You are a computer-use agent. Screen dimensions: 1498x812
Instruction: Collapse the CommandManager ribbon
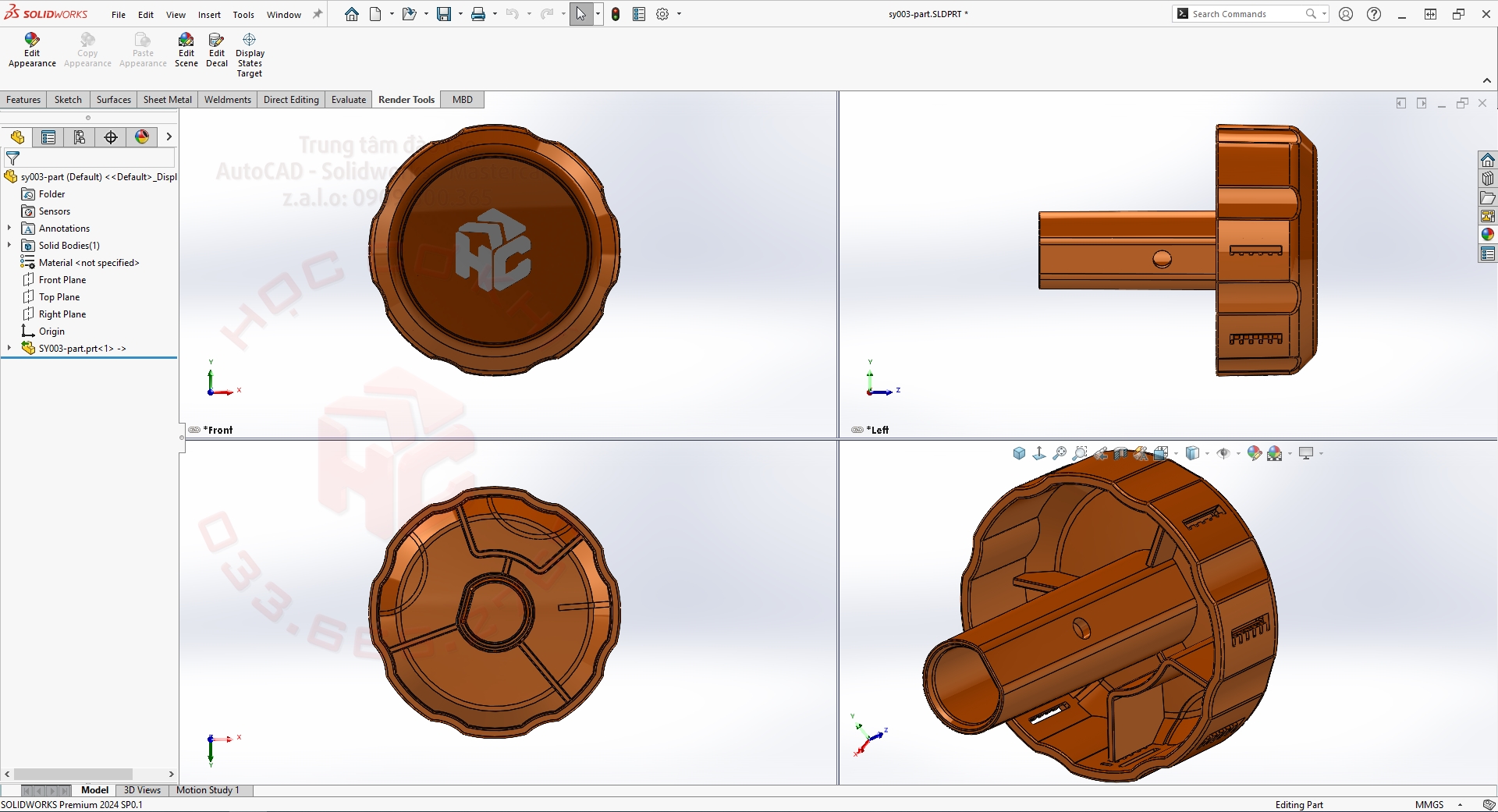pos(1487,80)
